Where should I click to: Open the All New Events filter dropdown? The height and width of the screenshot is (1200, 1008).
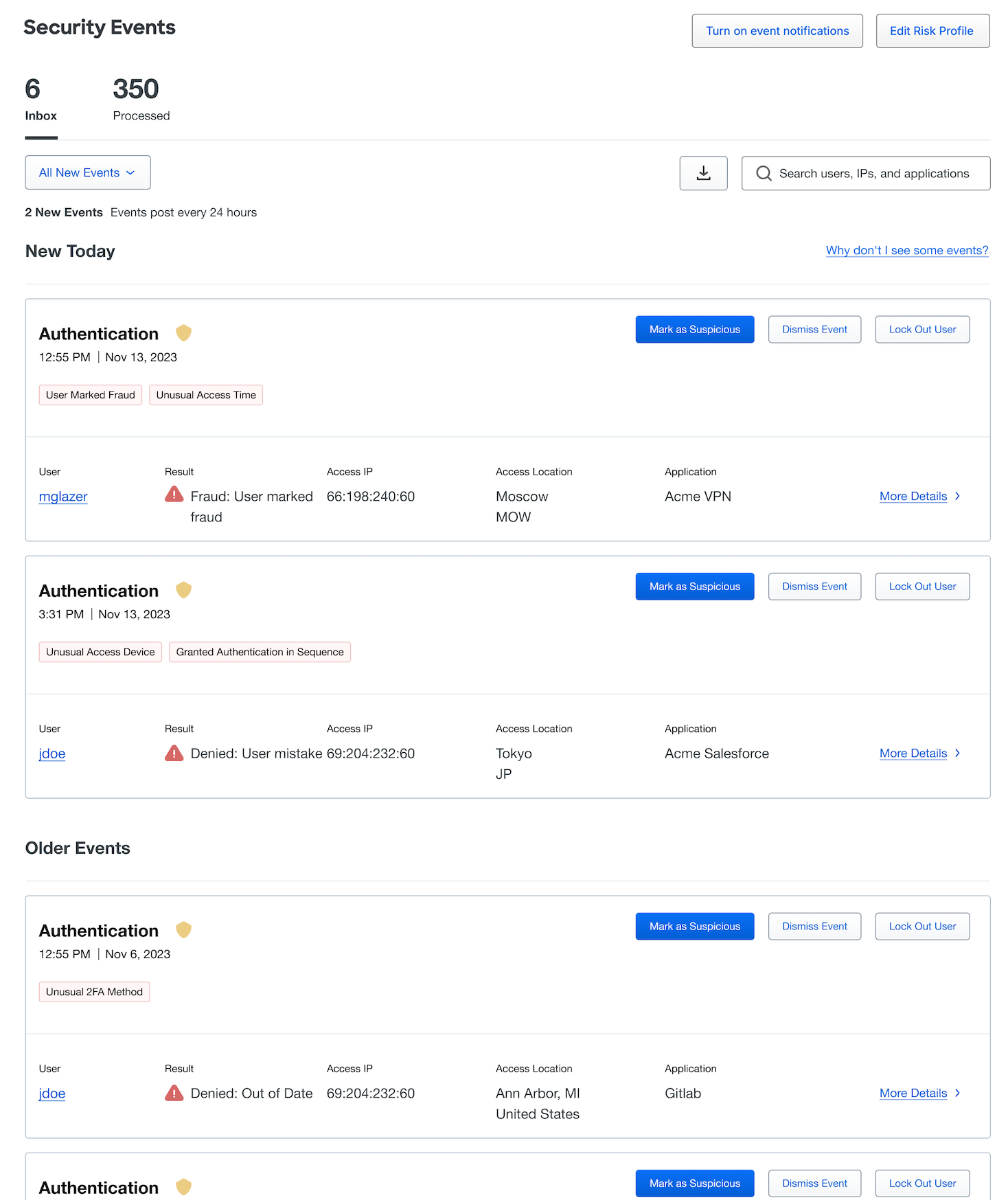point(87,172)
